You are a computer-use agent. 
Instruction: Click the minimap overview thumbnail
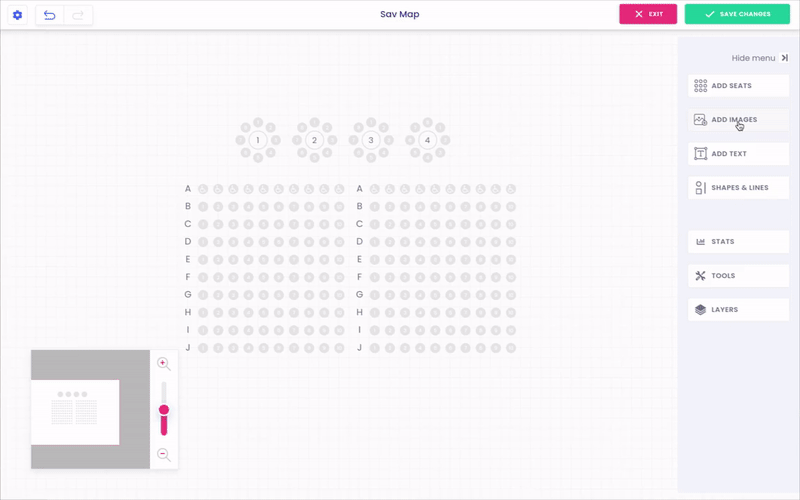tap(75, 409)
